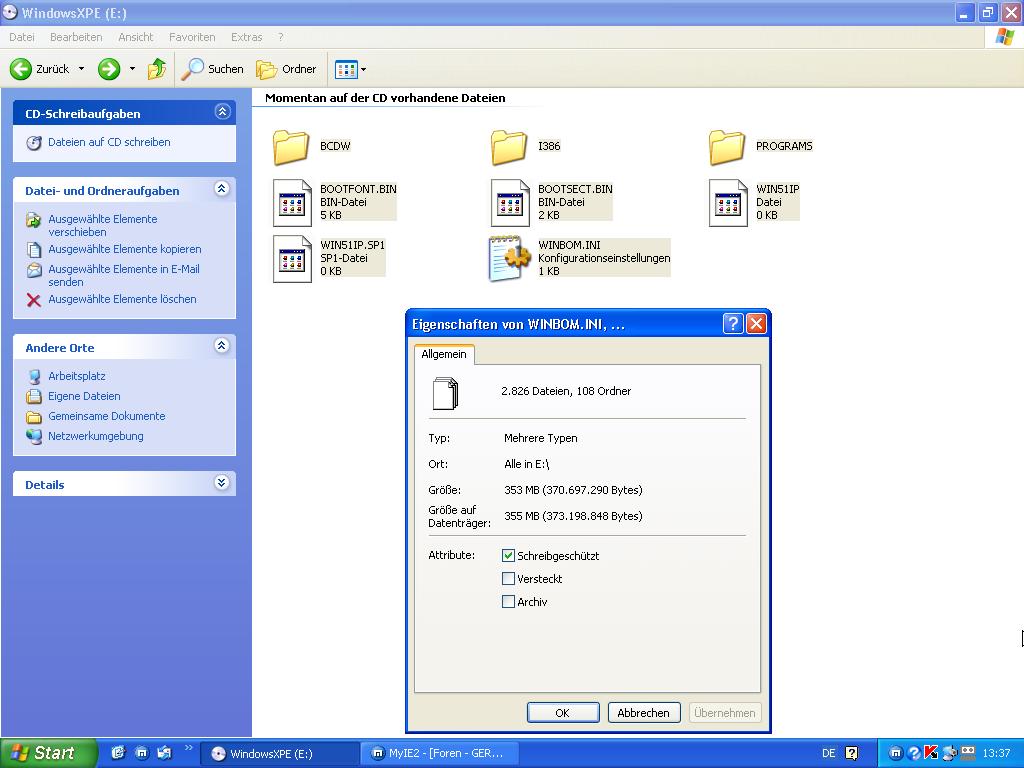This screenshot has height=768, width=1024.
Task: Click Ausgewählte Elemente verschieben
Action: coord(103,225)
